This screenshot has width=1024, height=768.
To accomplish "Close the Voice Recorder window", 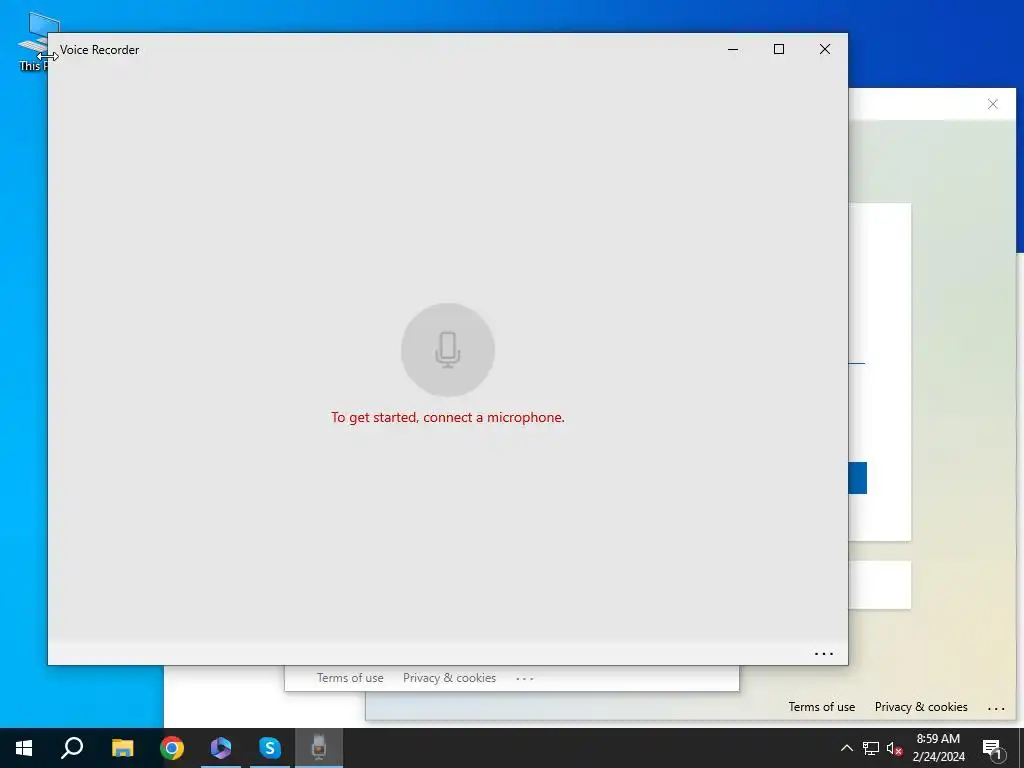I will click(825, 50).
